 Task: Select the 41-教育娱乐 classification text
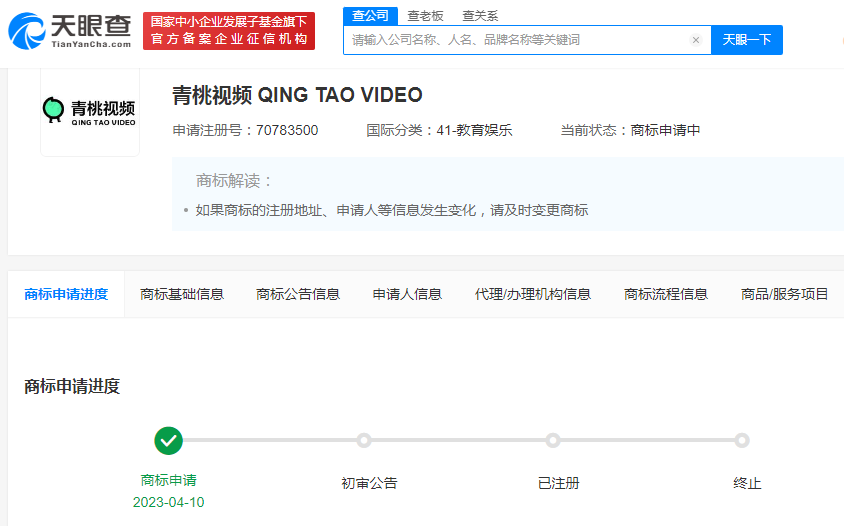474,130
